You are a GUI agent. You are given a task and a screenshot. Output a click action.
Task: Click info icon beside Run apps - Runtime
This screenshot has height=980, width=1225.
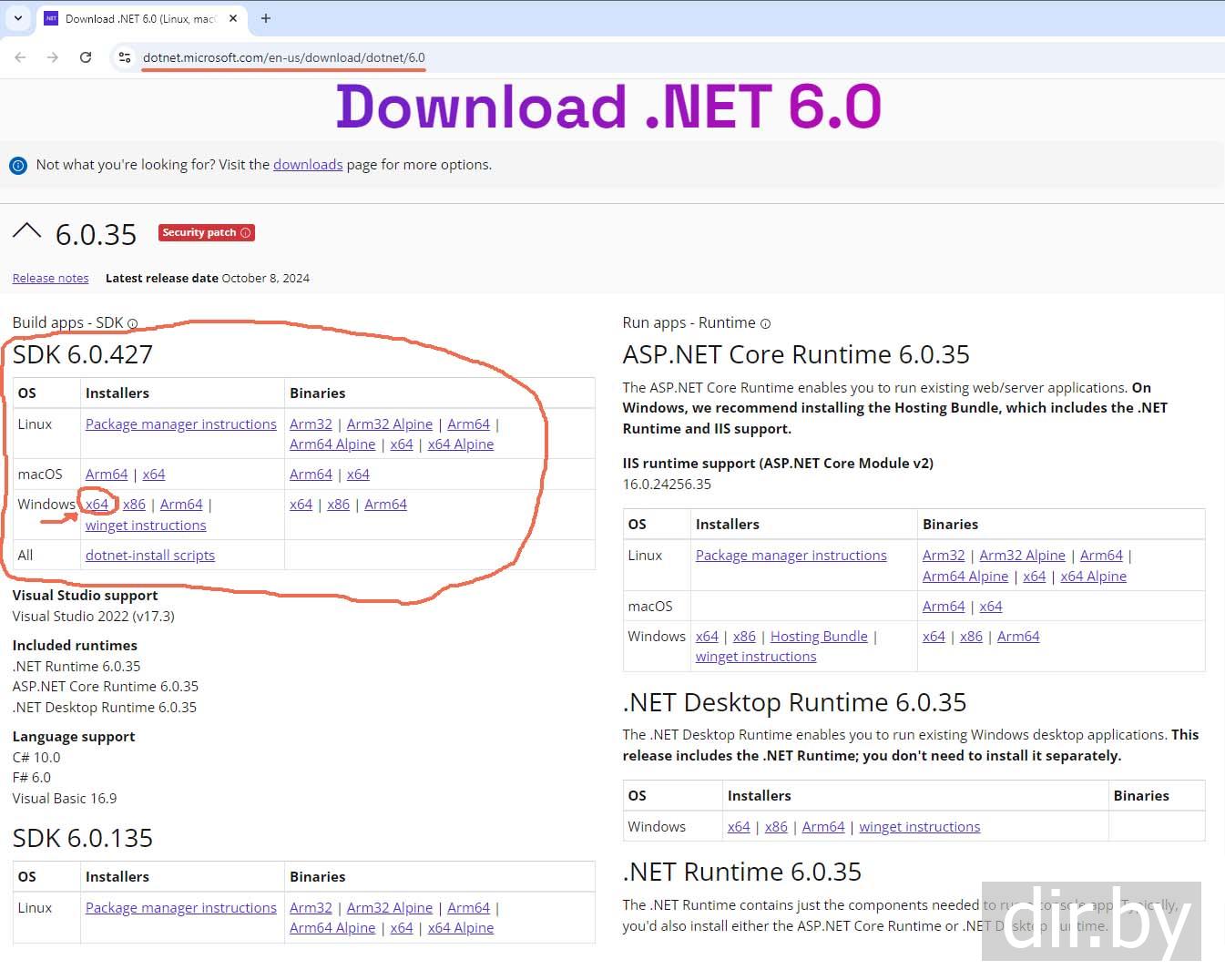click(765, 323)
